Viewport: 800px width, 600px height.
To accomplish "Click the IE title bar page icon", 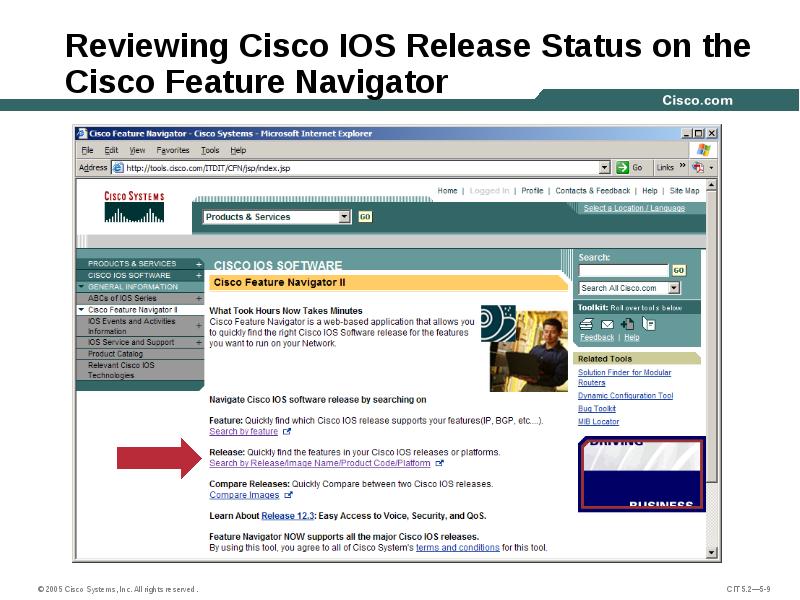I will (x=82, y=134).
